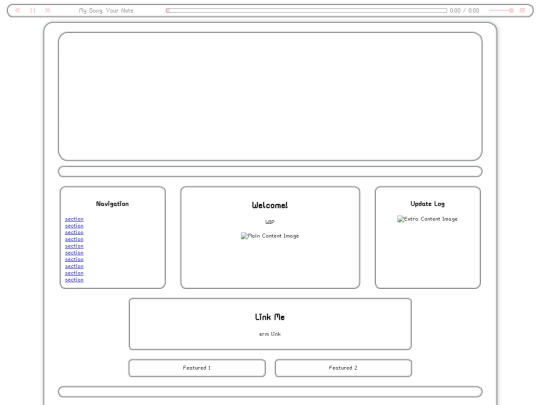Click the 'erm link' text under Link Me

pyautogui.click(x=270, y=334)
